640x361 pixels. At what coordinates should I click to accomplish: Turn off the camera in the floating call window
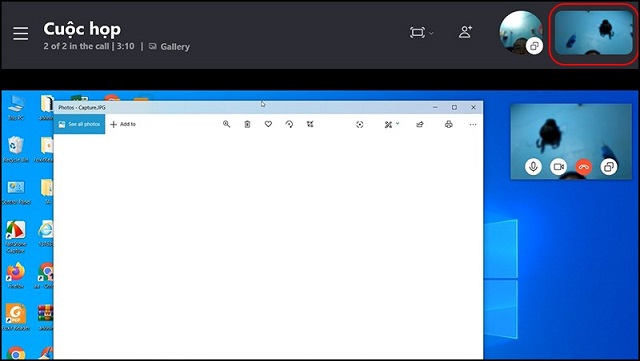[558, 167]
